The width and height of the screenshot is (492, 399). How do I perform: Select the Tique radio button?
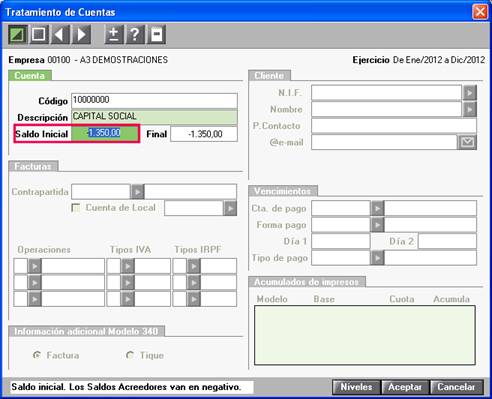(x=130, y=355)
